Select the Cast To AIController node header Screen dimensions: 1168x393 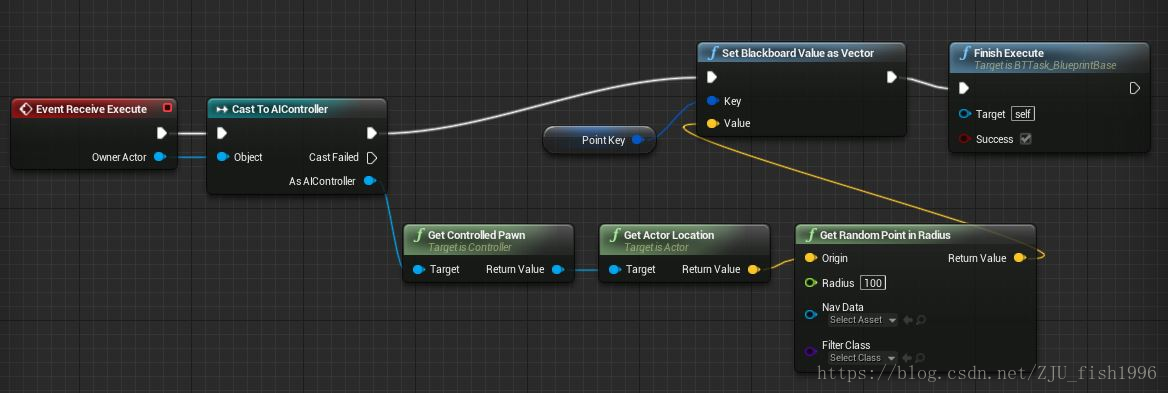296,109
